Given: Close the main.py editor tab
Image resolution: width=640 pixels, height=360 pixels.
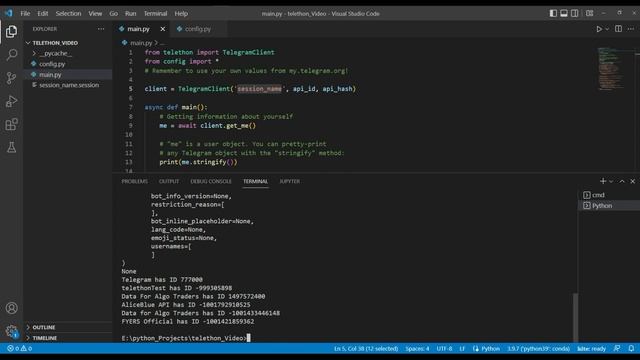Looking at the screenshot, I should [x=162, y=29].
